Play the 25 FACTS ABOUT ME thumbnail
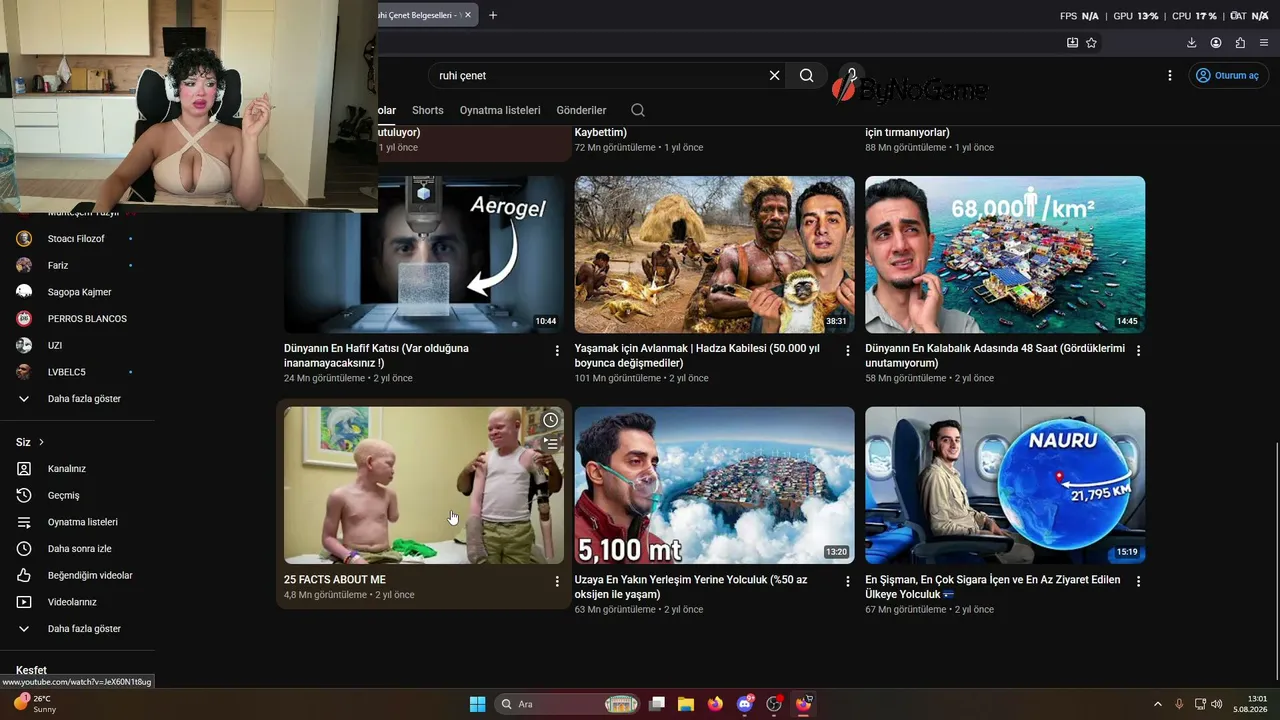Viewport: 1280px width, 720px height. coord(424,485)
